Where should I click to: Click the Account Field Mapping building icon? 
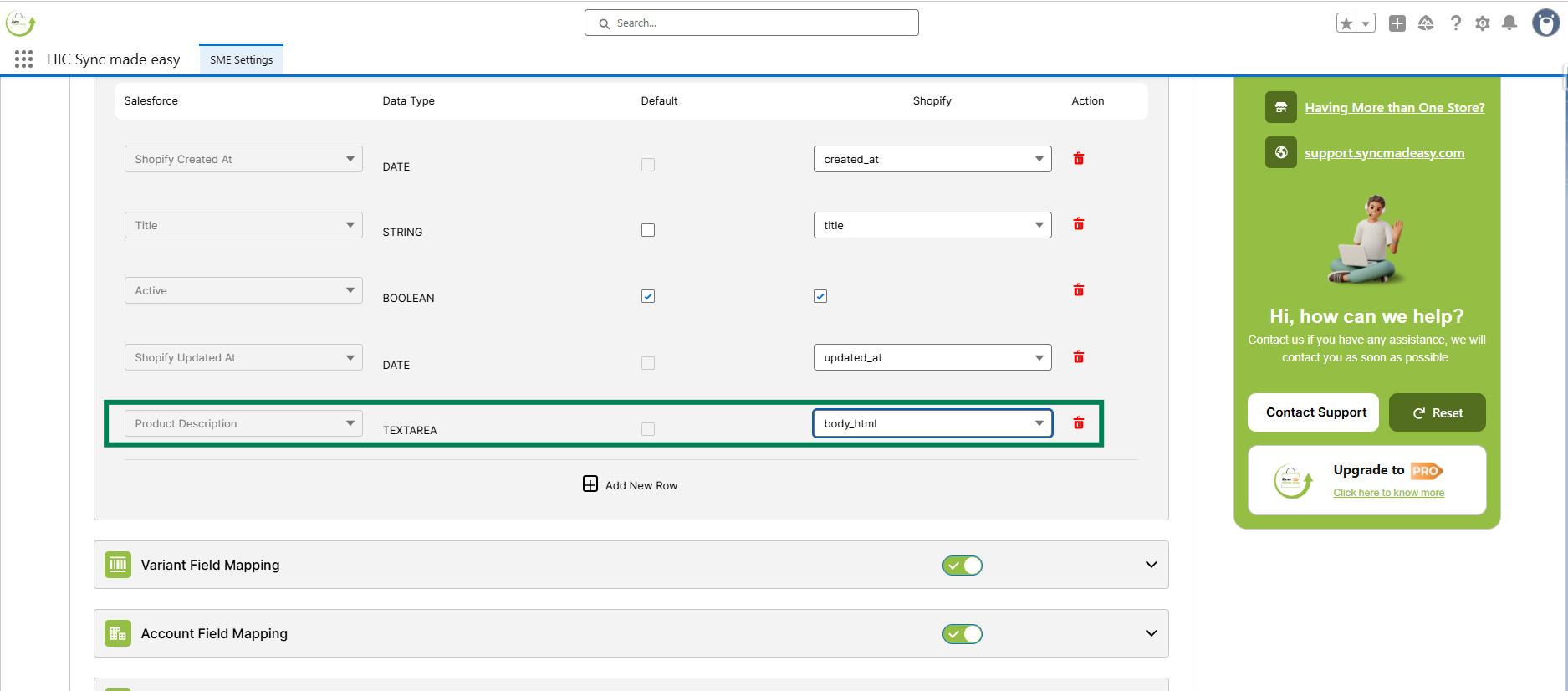point(118,633)
